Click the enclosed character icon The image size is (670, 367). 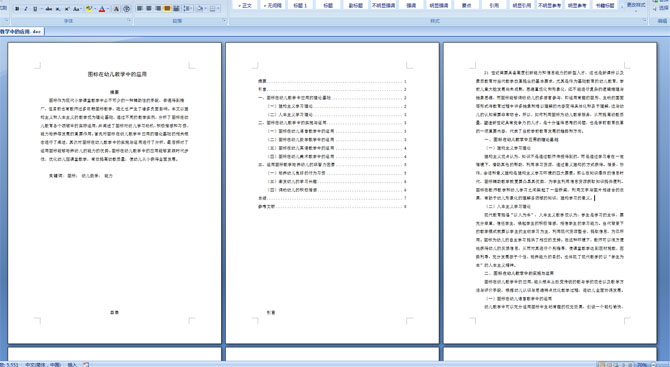[x=127, y=9]
